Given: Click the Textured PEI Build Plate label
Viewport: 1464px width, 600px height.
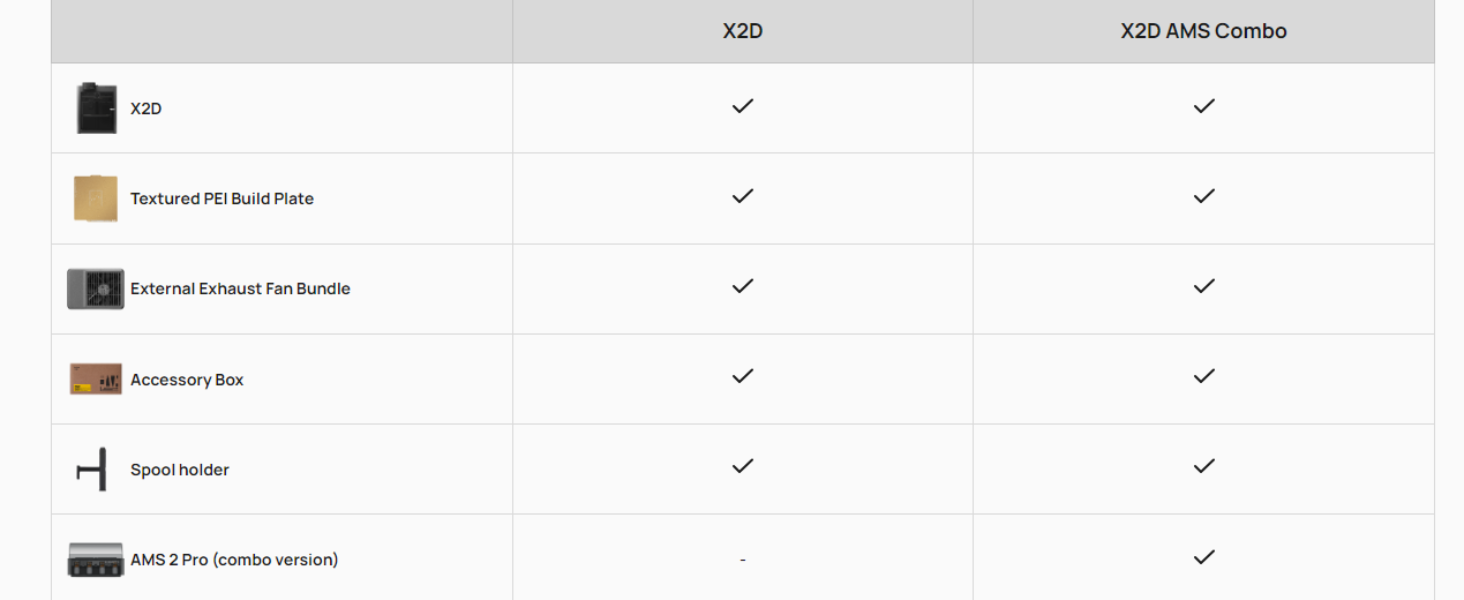Looking at the screenshot, I should point(222,198).
